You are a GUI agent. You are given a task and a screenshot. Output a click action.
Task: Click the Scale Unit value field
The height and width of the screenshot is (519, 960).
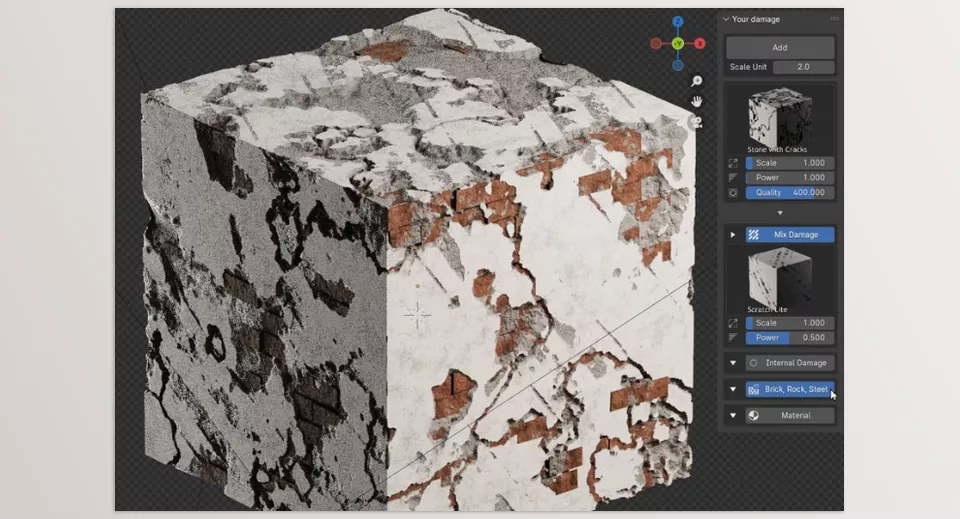point(803,67)
